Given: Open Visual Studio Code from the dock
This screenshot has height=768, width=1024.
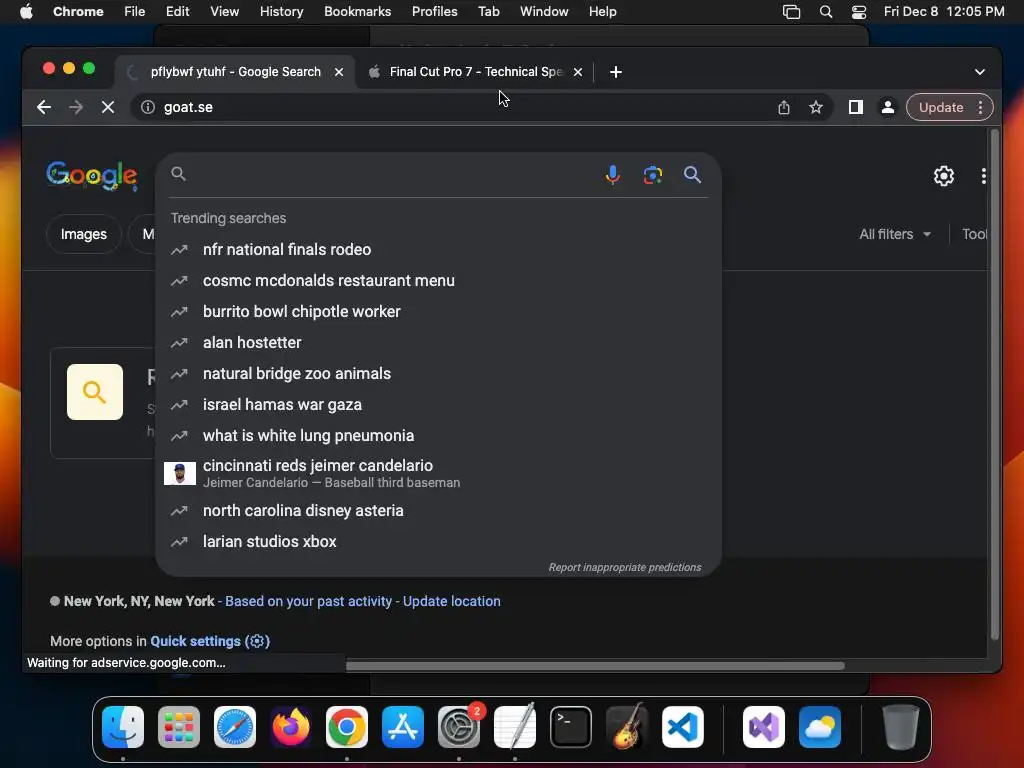Looking at the screenshot, I should pos(683,727).
